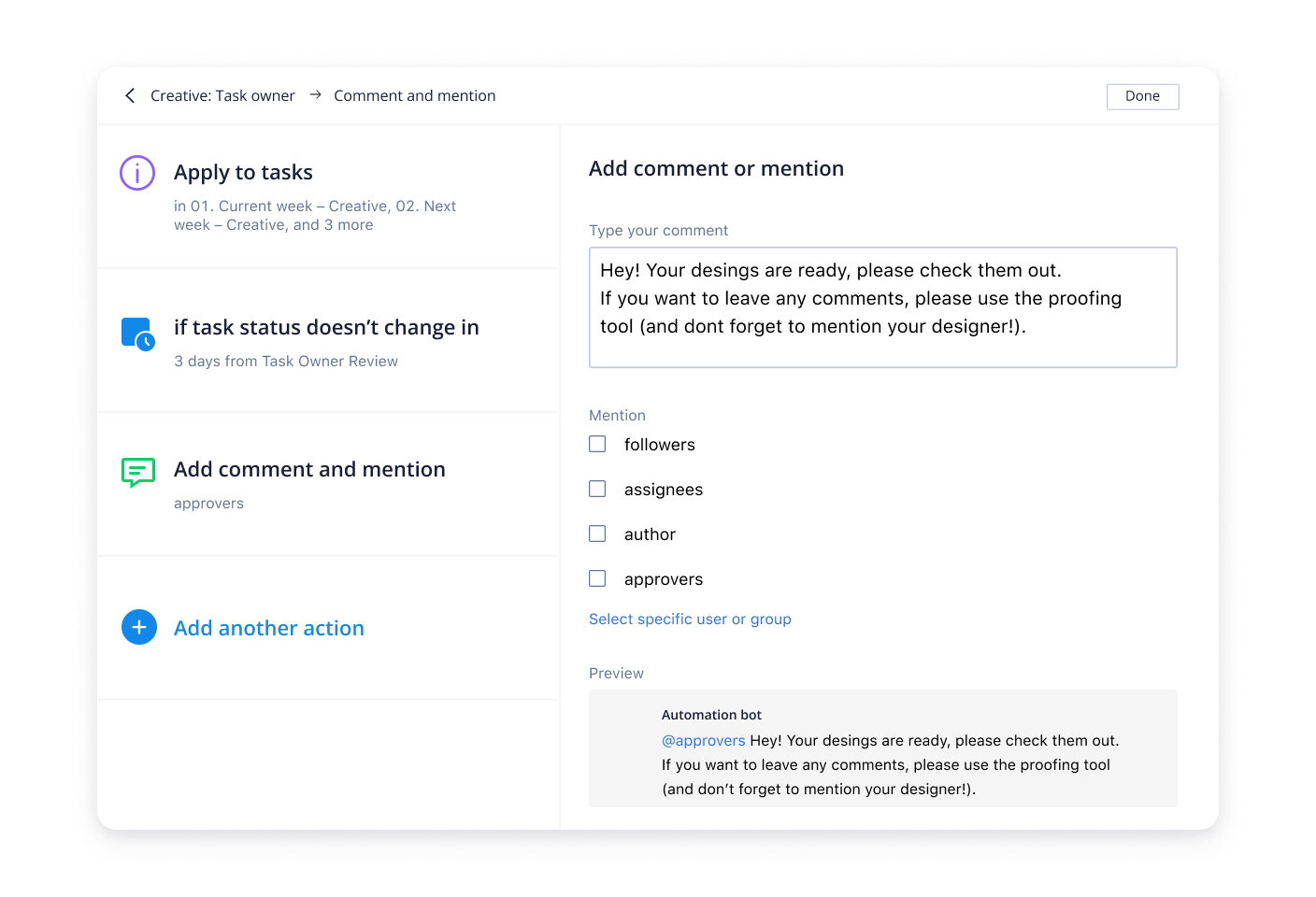Click the purple info circle icon
The height and width of the screenshot is (897, 1316).
coord(137,173)
